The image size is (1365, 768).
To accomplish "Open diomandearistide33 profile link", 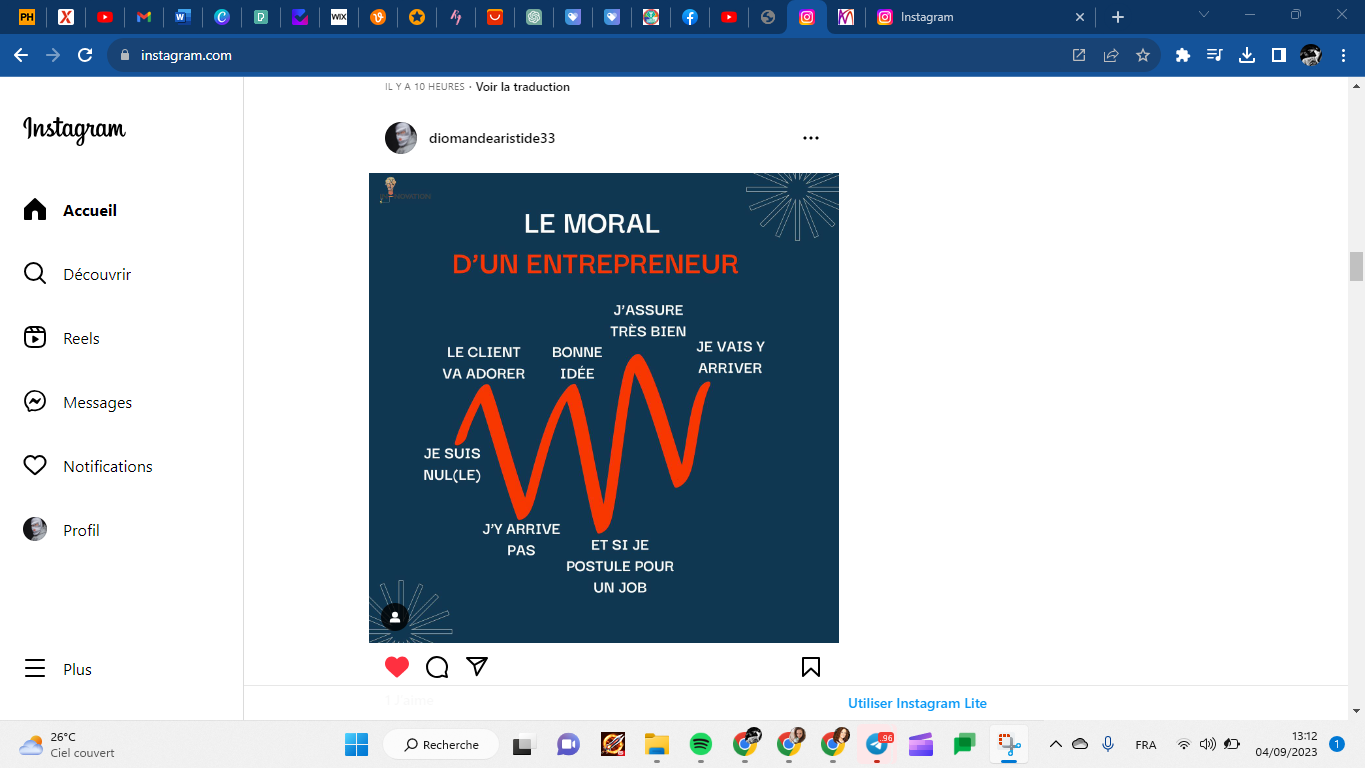I will [491, 138].
